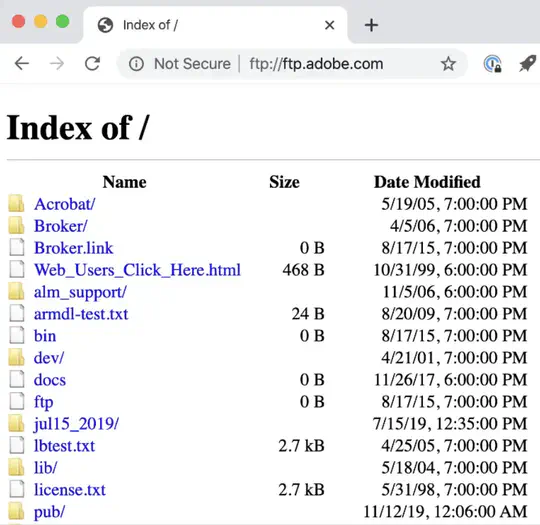
Task: Open lbtest.txt file link
Action: click(x=64, y=446)
